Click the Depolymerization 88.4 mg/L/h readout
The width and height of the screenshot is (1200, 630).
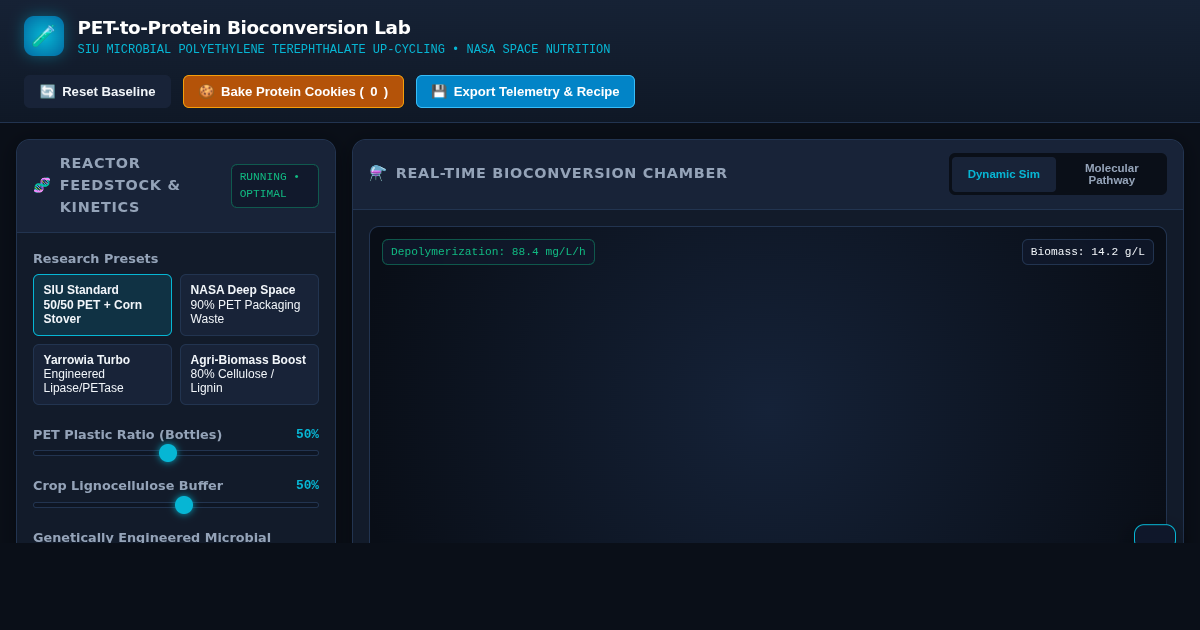pos(488,252)
